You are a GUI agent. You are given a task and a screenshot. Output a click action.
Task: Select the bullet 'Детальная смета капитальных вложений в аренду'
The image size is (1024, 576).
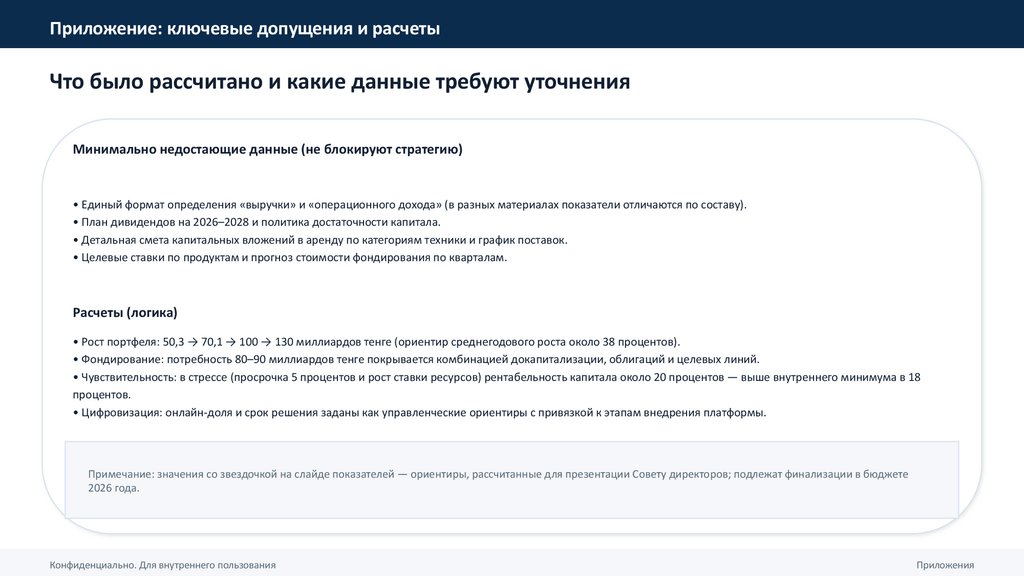pos(320,240)
